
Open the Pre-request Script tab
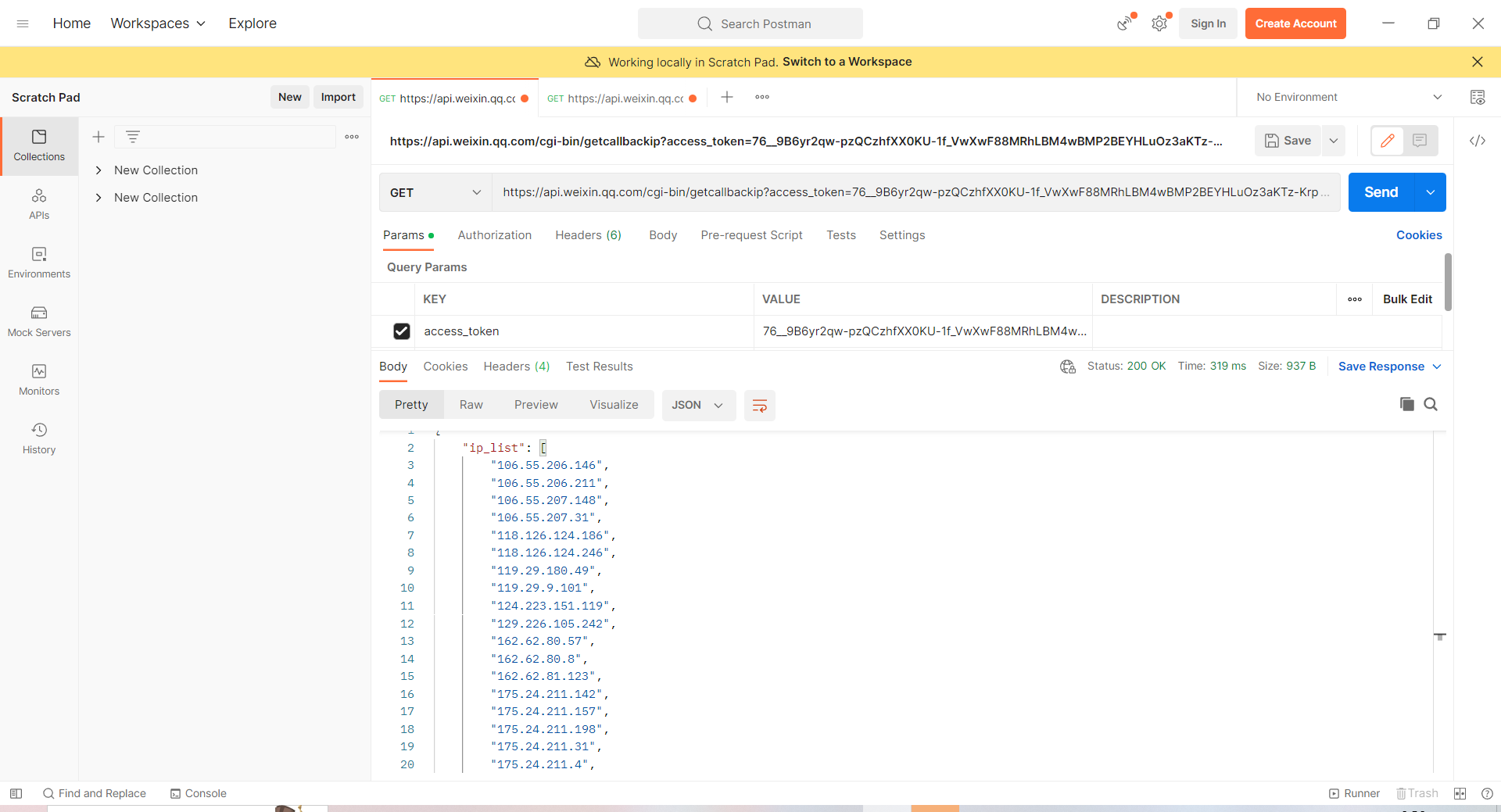click(751, 235)
